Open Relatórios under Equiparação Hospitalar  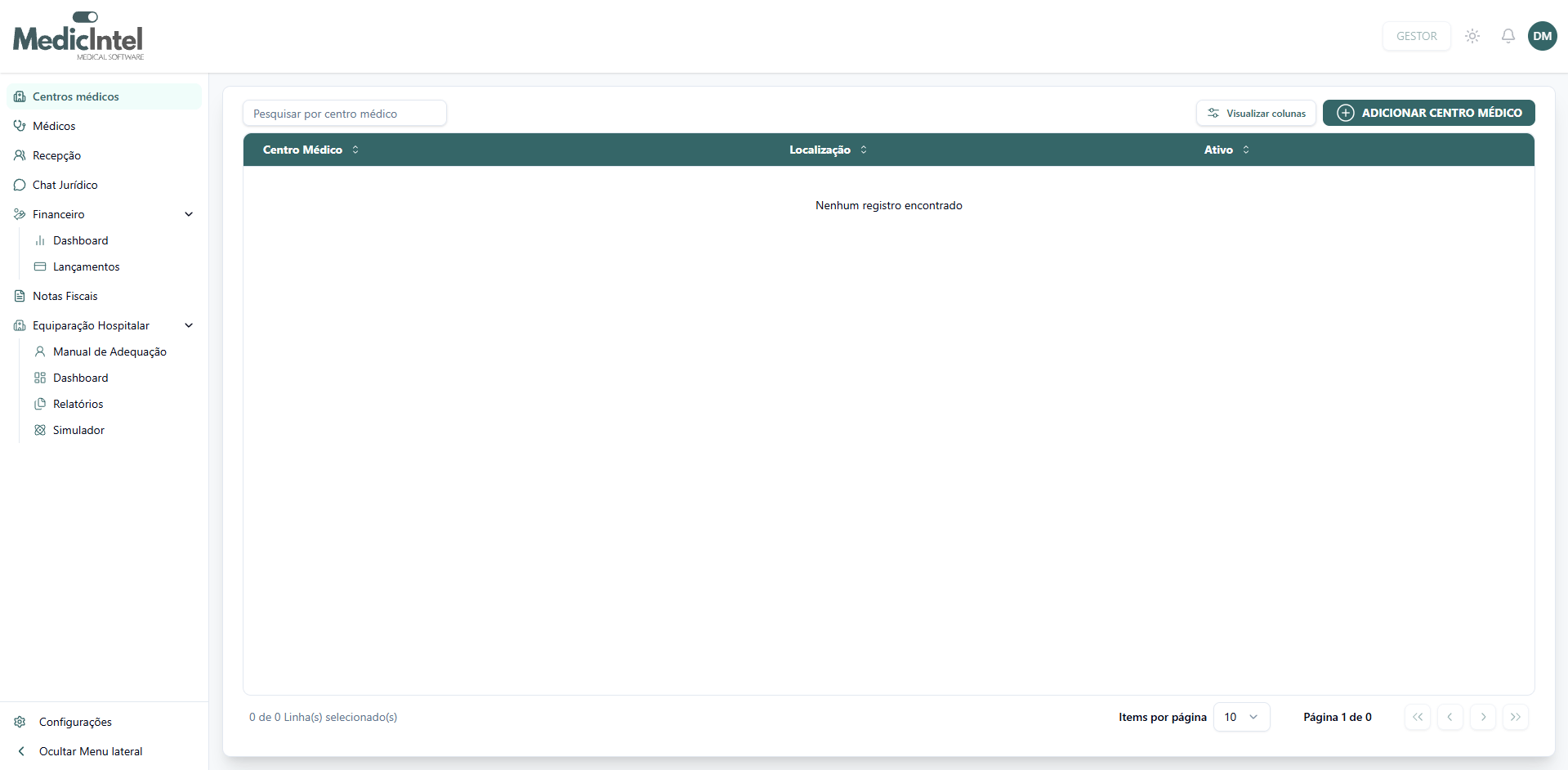point(78,403)
